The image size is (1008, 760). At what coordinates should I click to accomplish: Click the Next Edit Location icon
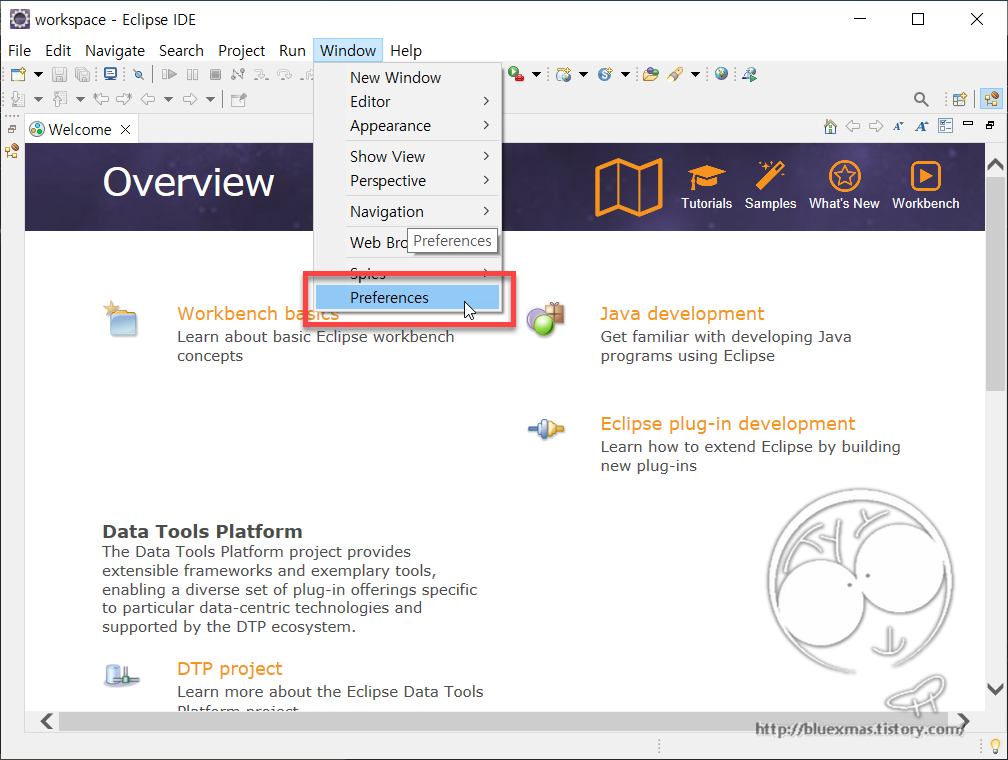point(123,99)
